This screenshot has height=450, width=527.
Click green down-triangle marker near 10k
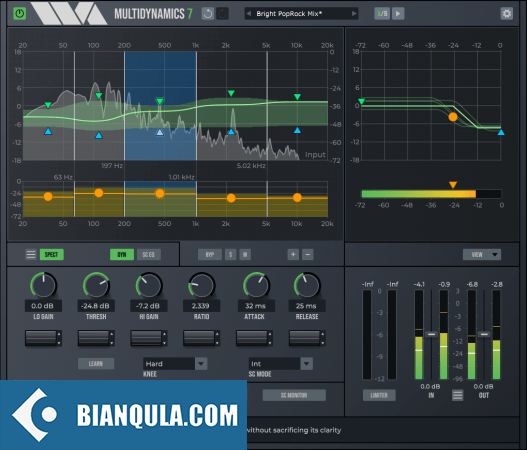click(x=297, y=97)
